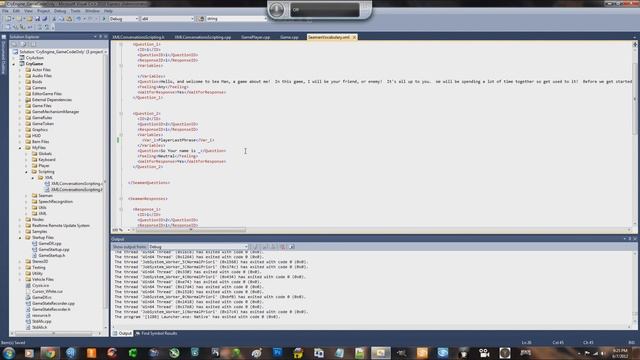The height and width of the screenshot is (360, 640).
Task: Collapse the Startup Files folder
Action: (20, 238)
